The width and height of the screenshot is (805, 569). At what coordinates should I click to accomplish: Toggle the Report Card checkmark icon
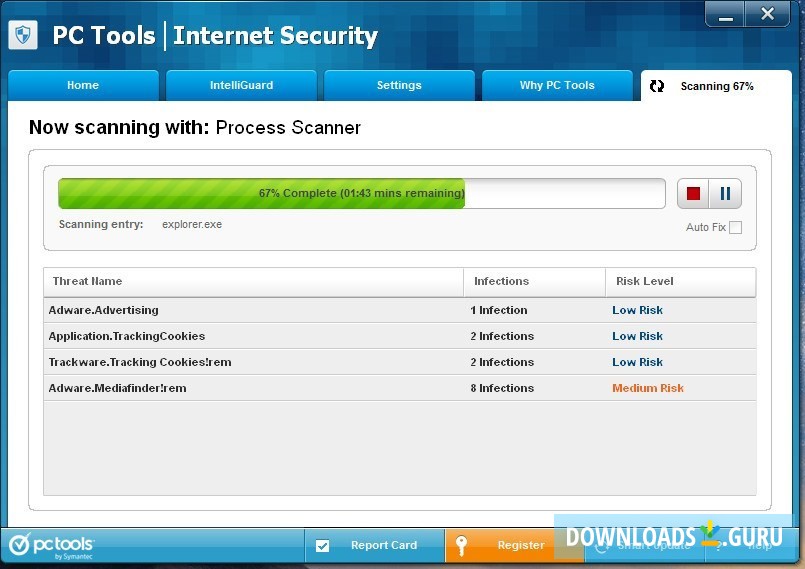[322, 546]
